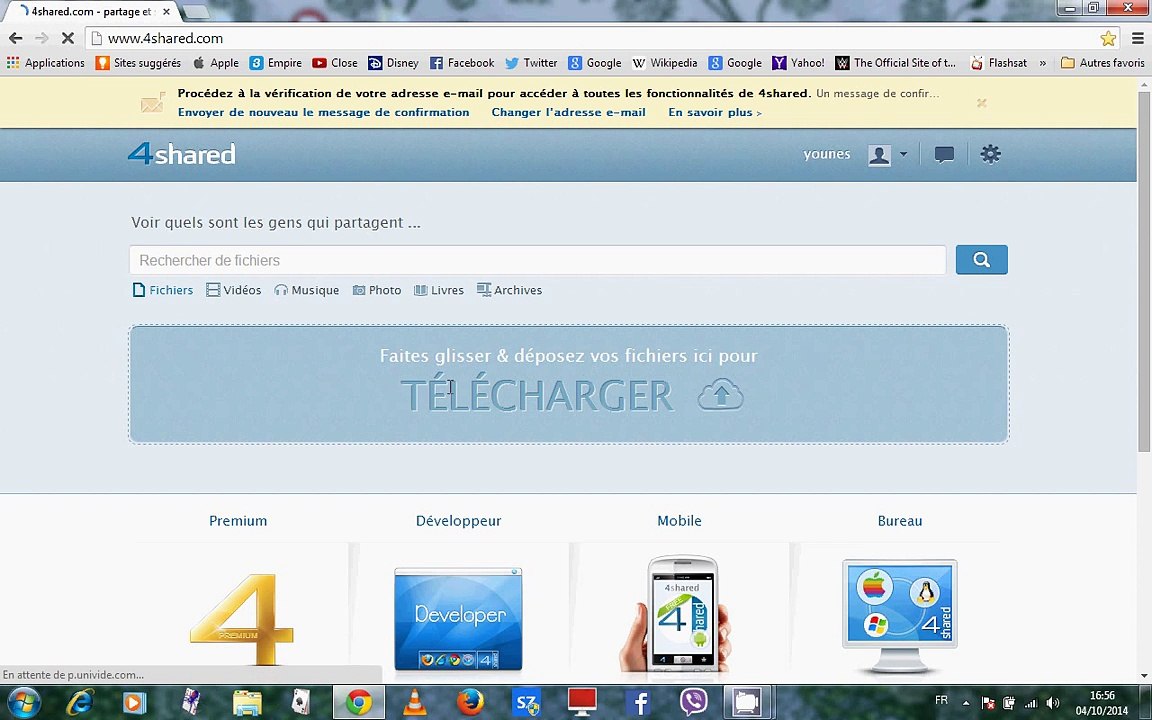This screenshot has width=1152, height=720.
Task: Show hidden tray icons arrow
Action: pos(966,703)
